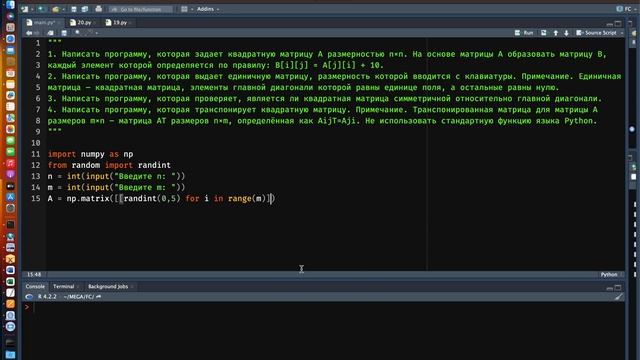Run the current line
This screenshot has height=360, width=640.
(x=524, y=33)
